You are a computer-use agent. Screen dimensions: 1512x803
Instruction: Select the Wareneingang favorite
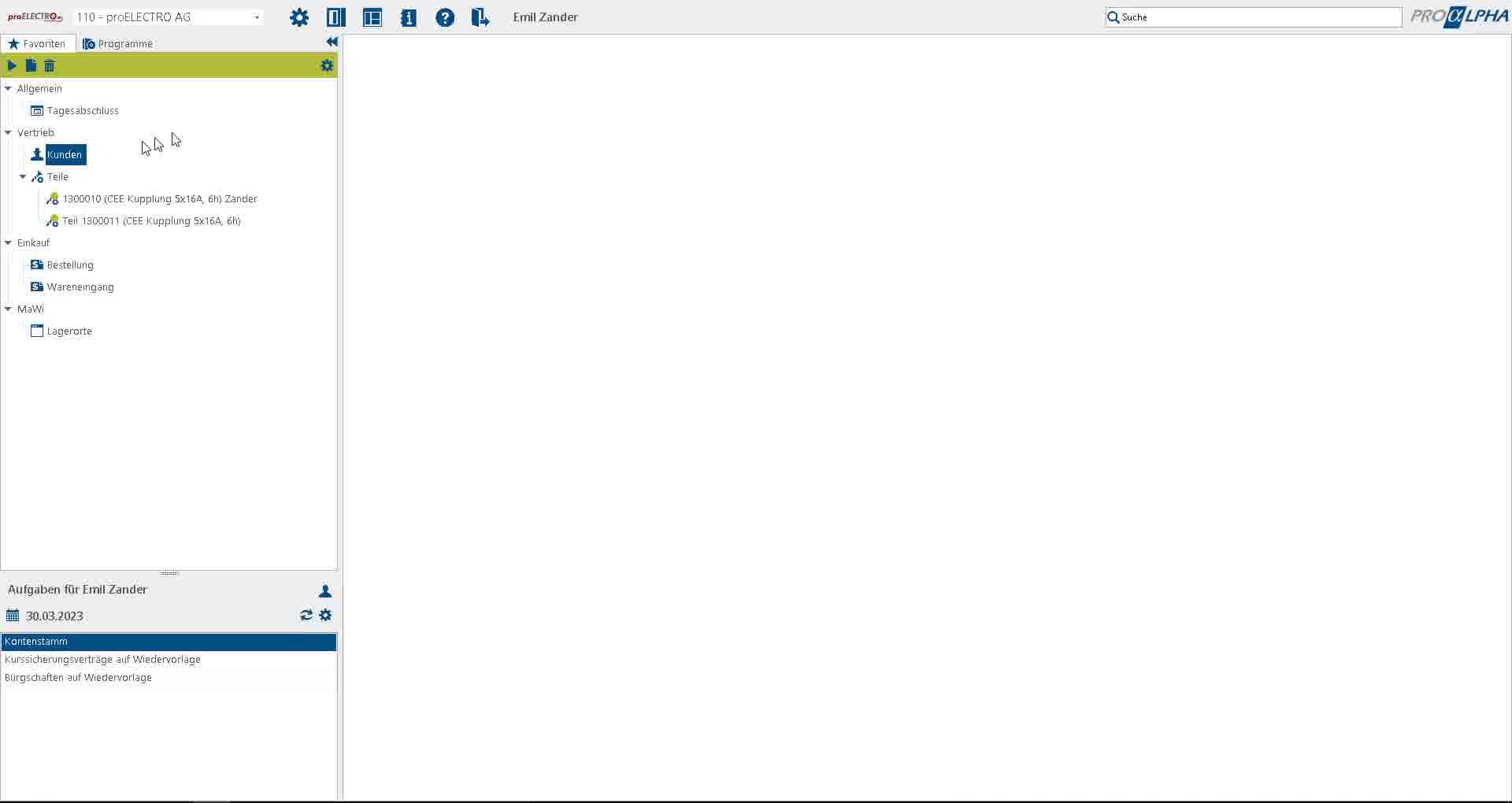(x=80, y=287)
